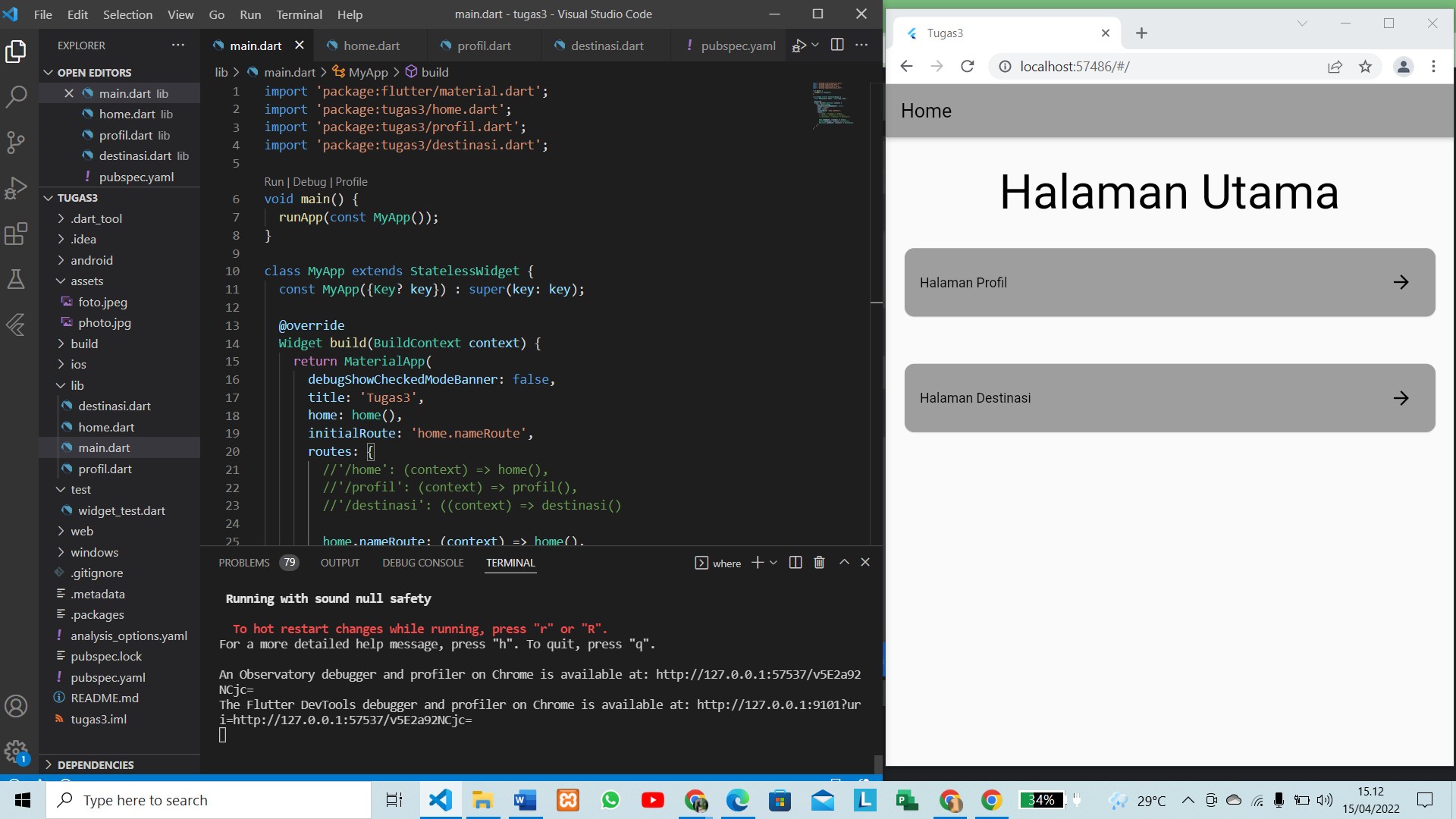Add a new terminal with plus icon
1456x819 pixels.
point(757,562)
